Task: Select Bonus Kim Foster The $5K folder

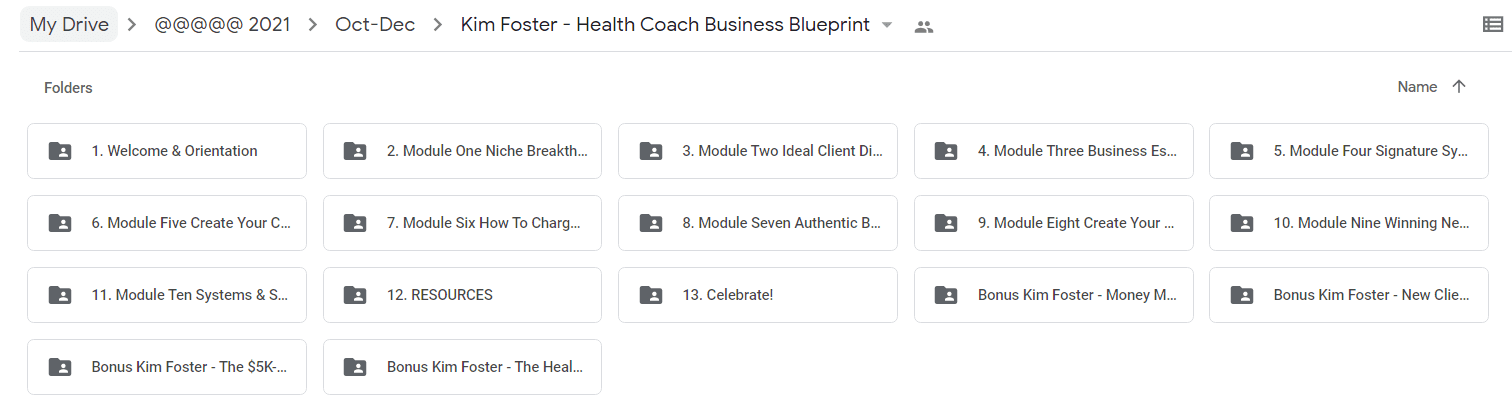Action: click(167, 367)
